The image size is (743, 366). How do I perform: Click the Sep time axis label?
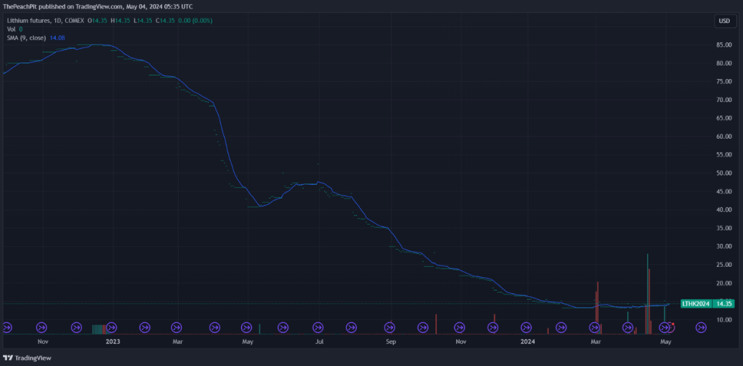pos(390,341)
